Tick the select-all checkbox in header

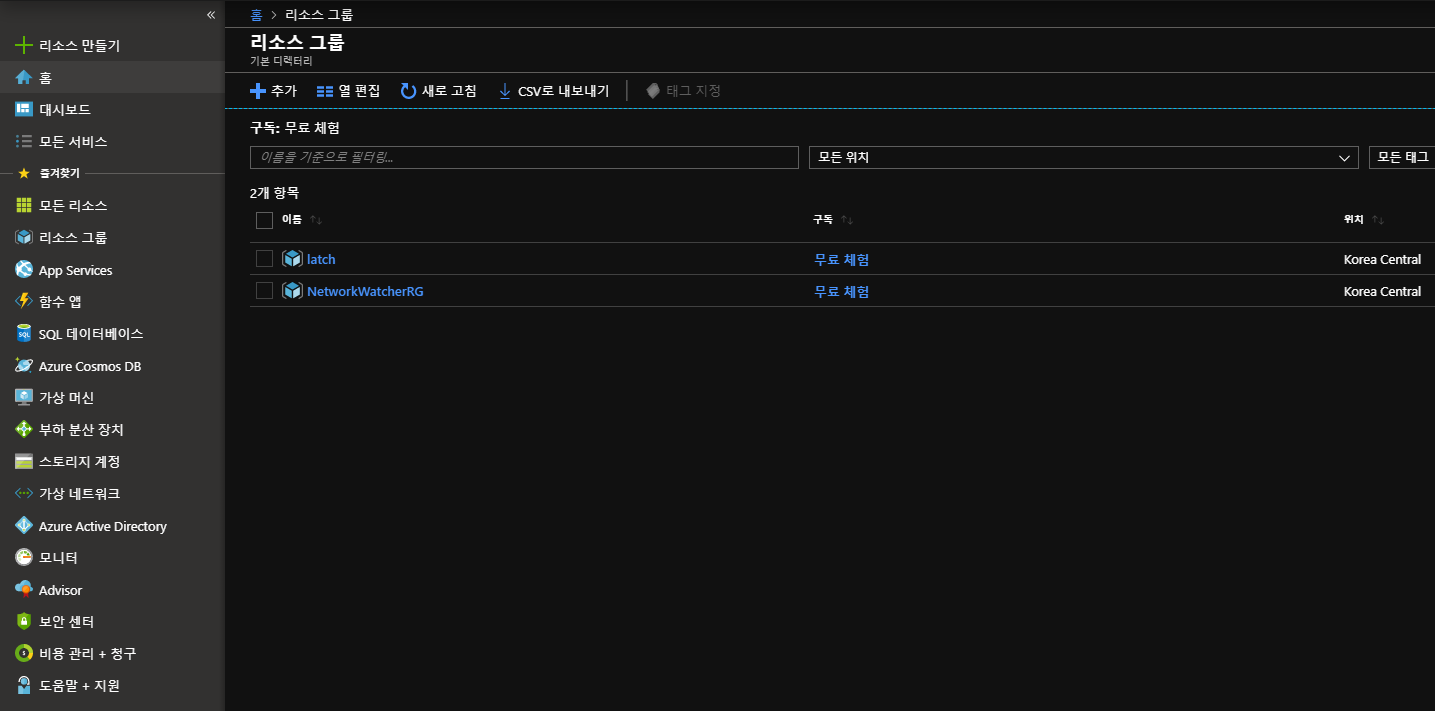pos(264,220)
